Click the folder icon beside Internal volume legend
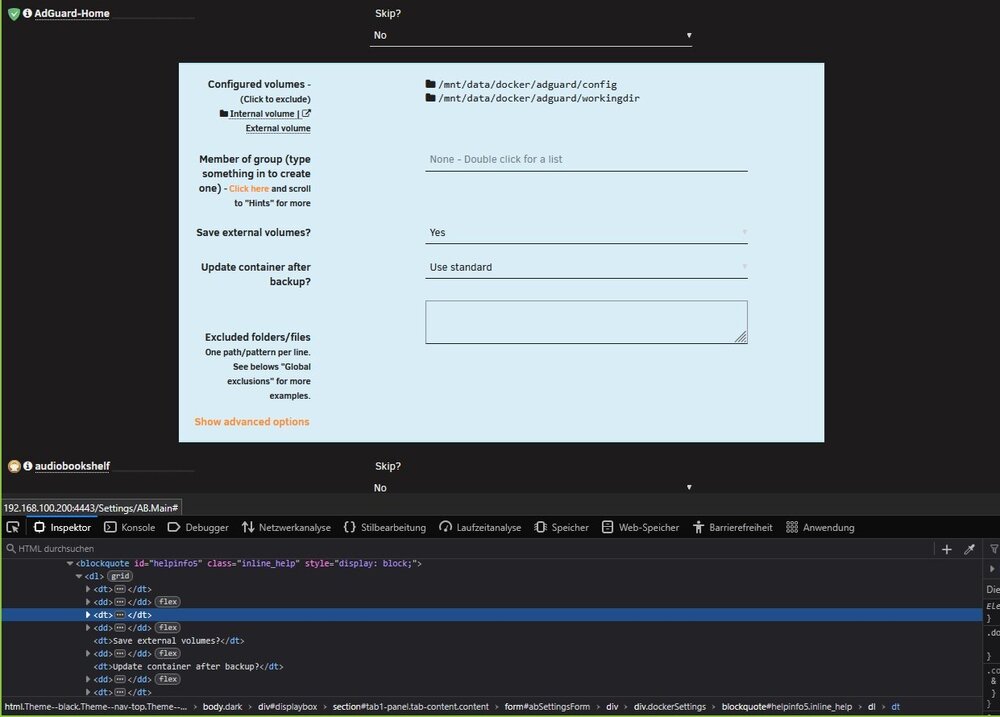 [x=224, y=114]
